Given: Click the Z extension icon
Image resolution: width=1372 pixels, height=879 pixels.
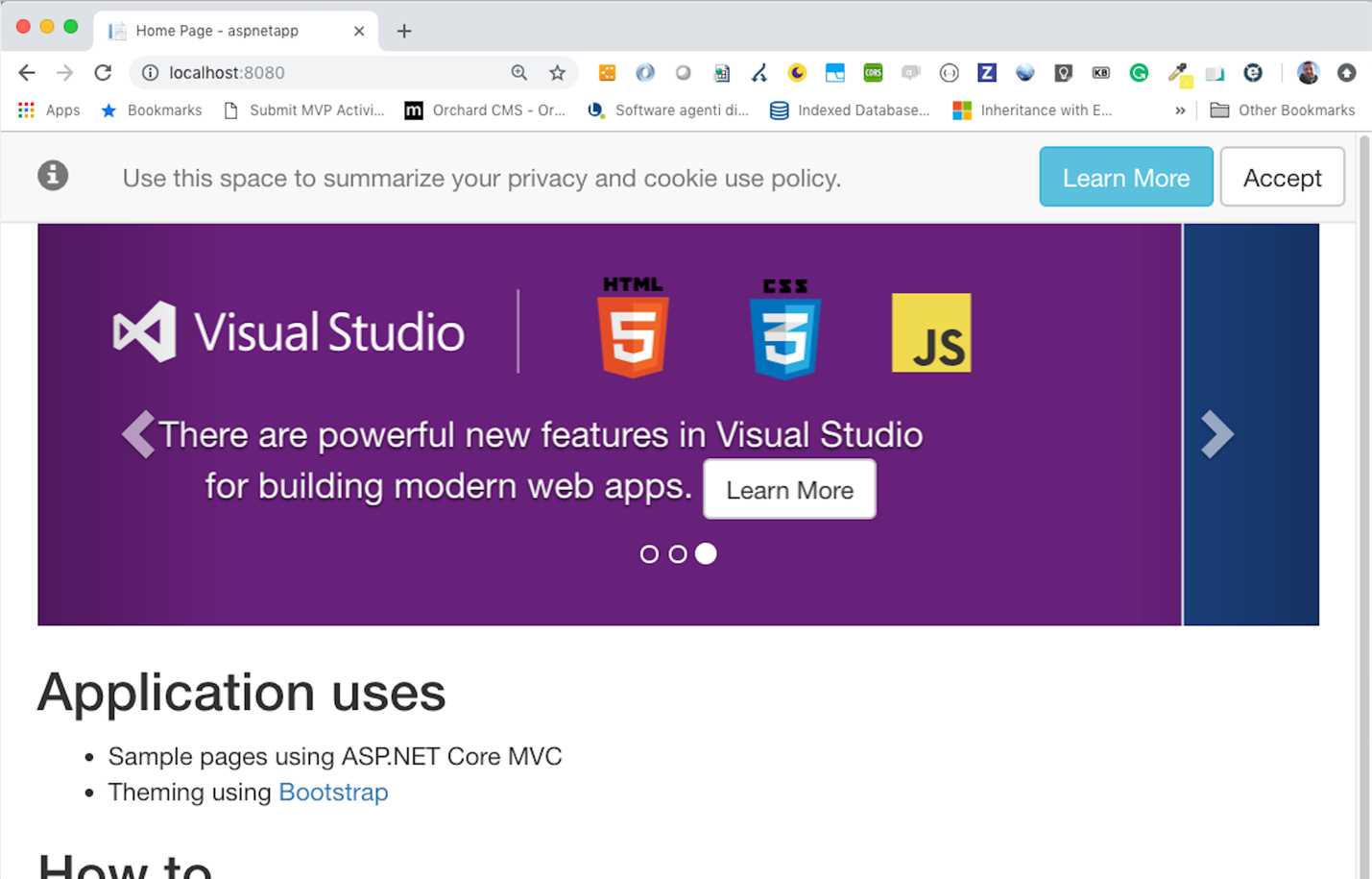Looking at the screenshot, I should click(x=987, y=72).
